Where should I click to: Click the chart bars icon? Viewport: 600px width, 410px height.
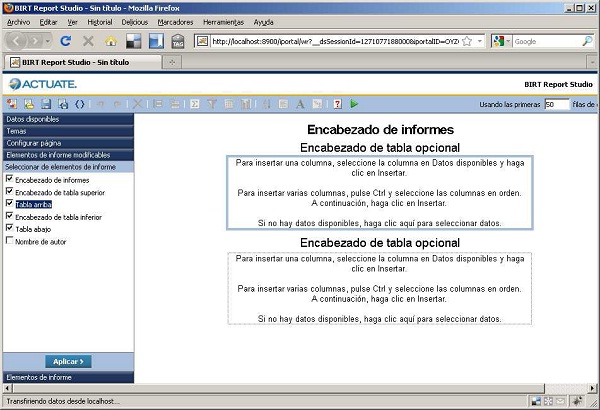click(x=246, y=104)
